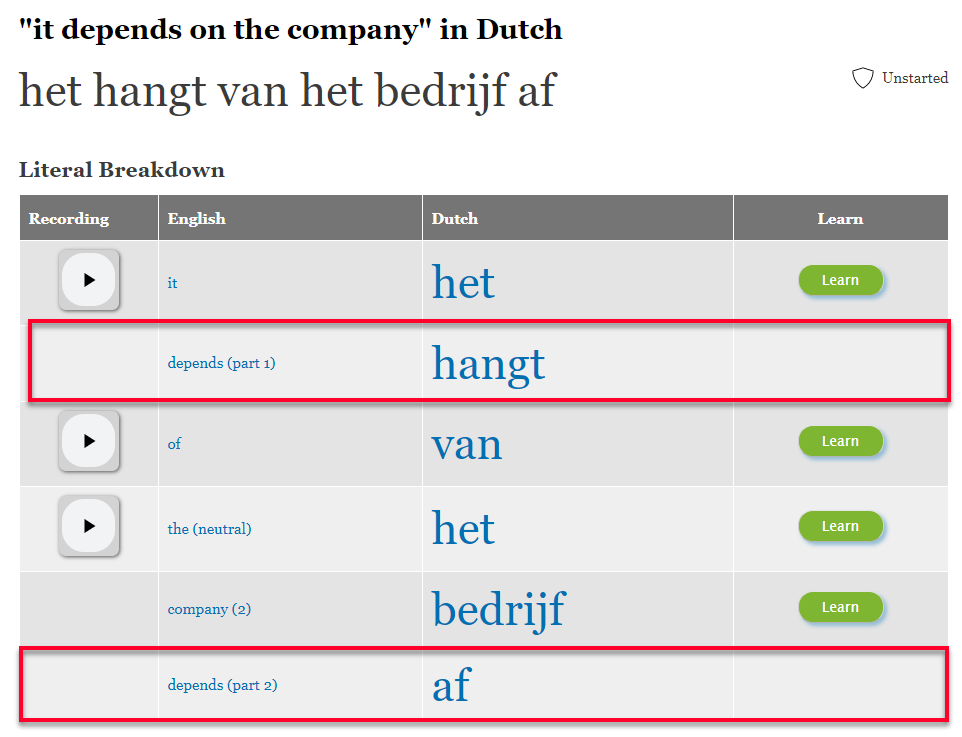
Task: Click the Learn button for "bedrijf"
Action: 841,608
